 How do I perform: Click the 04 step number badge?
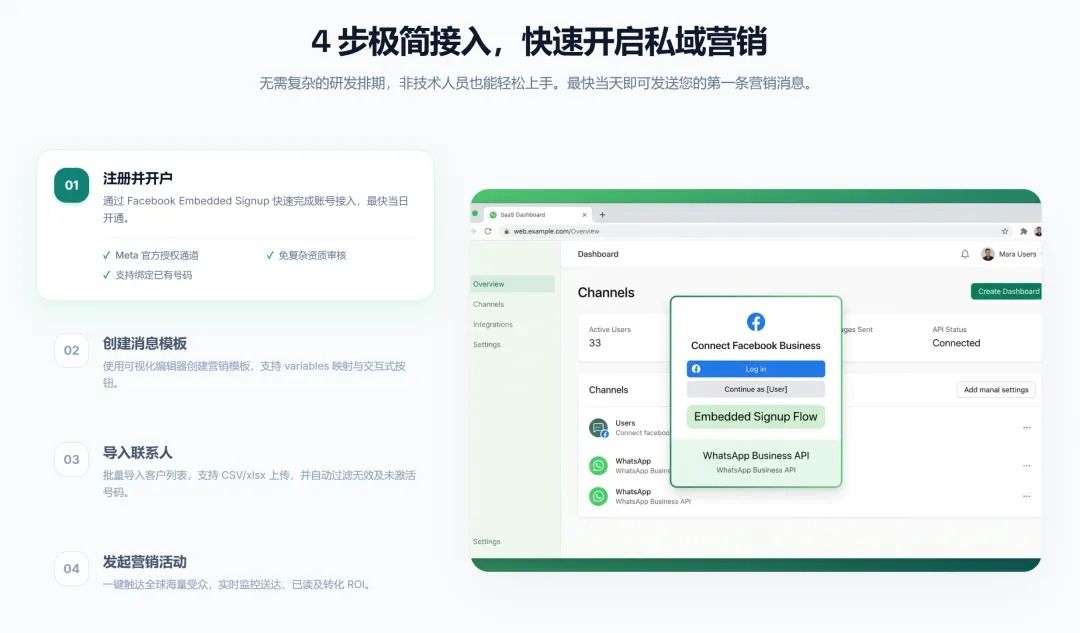(x=72, y=569)
